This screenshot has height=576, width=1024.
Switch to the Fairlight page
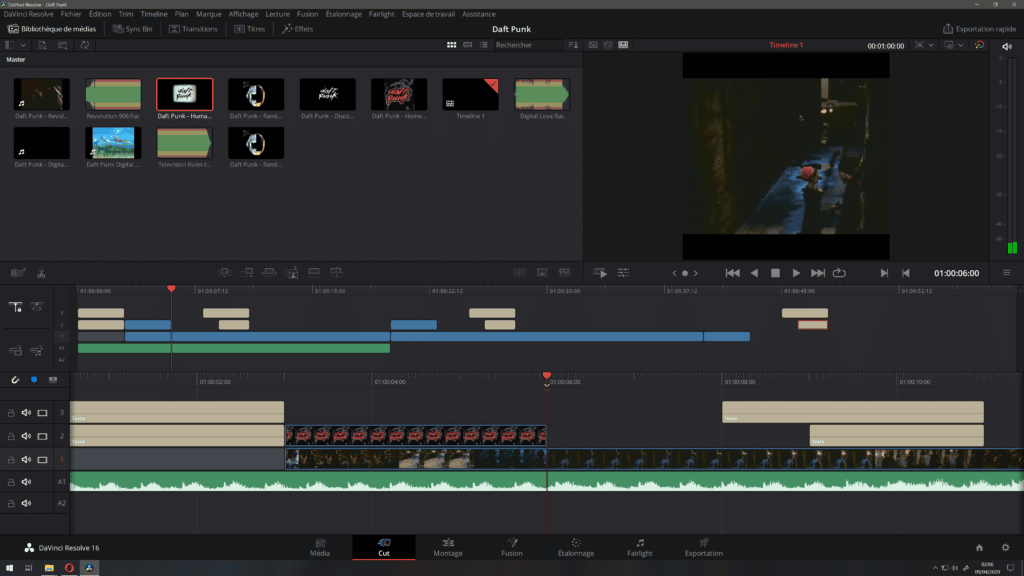(x=640, y=547)
